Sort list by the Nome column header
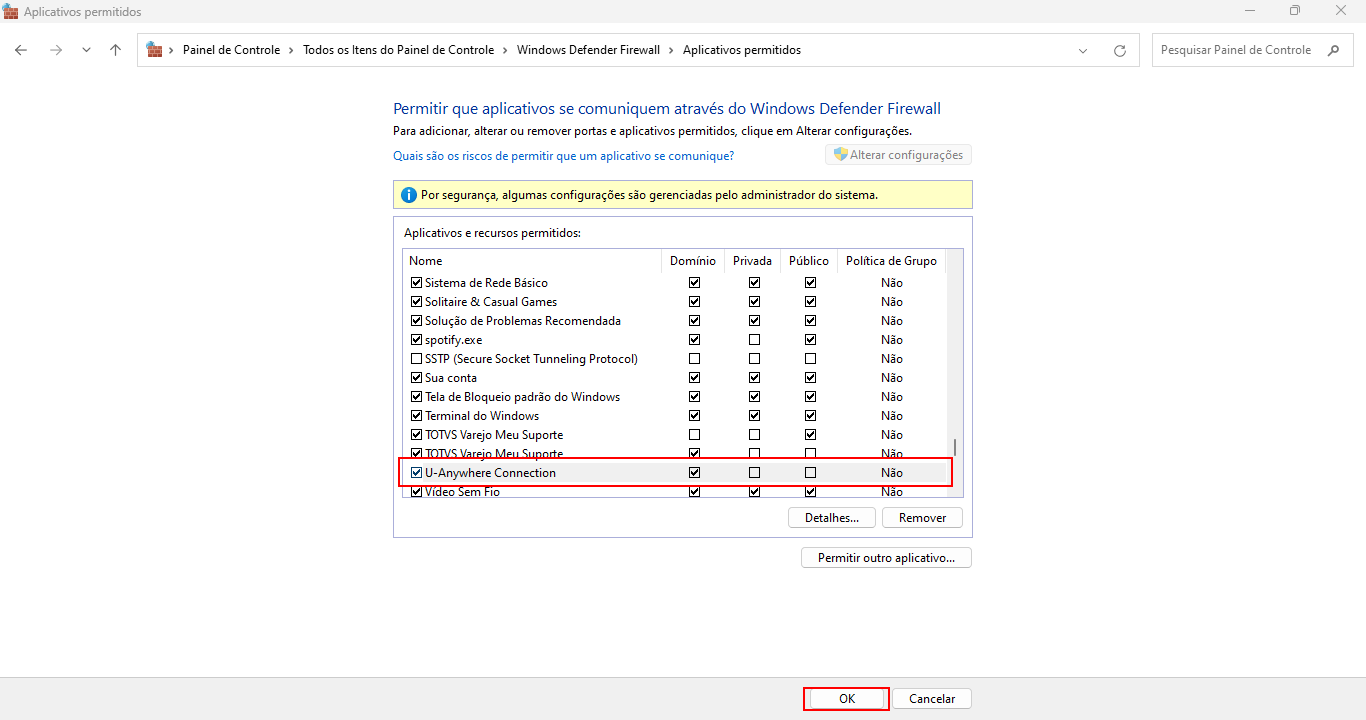 click(x=532, y=261)
